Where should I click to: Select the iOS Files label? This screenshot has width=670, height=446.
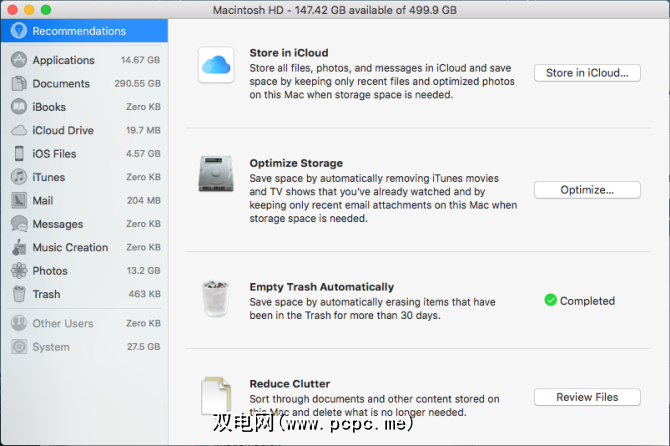[54, 154]
